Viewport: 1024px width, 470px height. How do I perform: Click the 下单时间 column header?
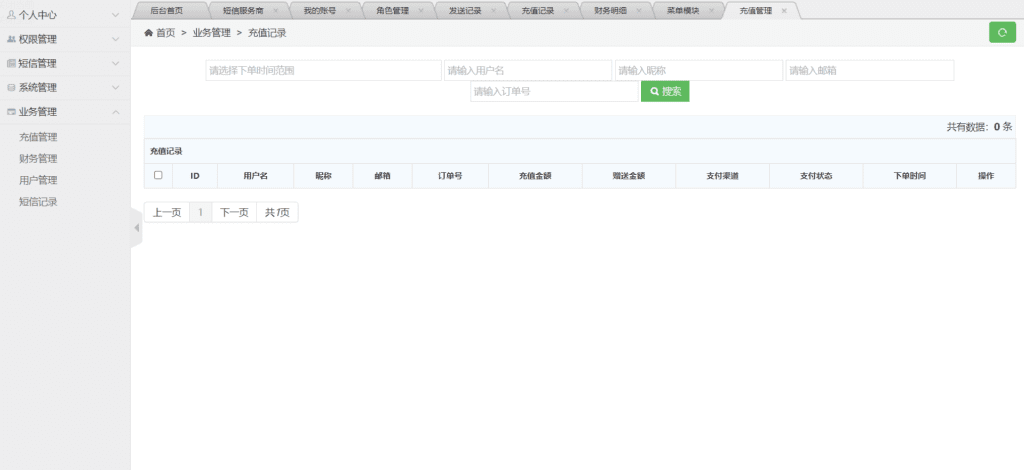(909, 176)
